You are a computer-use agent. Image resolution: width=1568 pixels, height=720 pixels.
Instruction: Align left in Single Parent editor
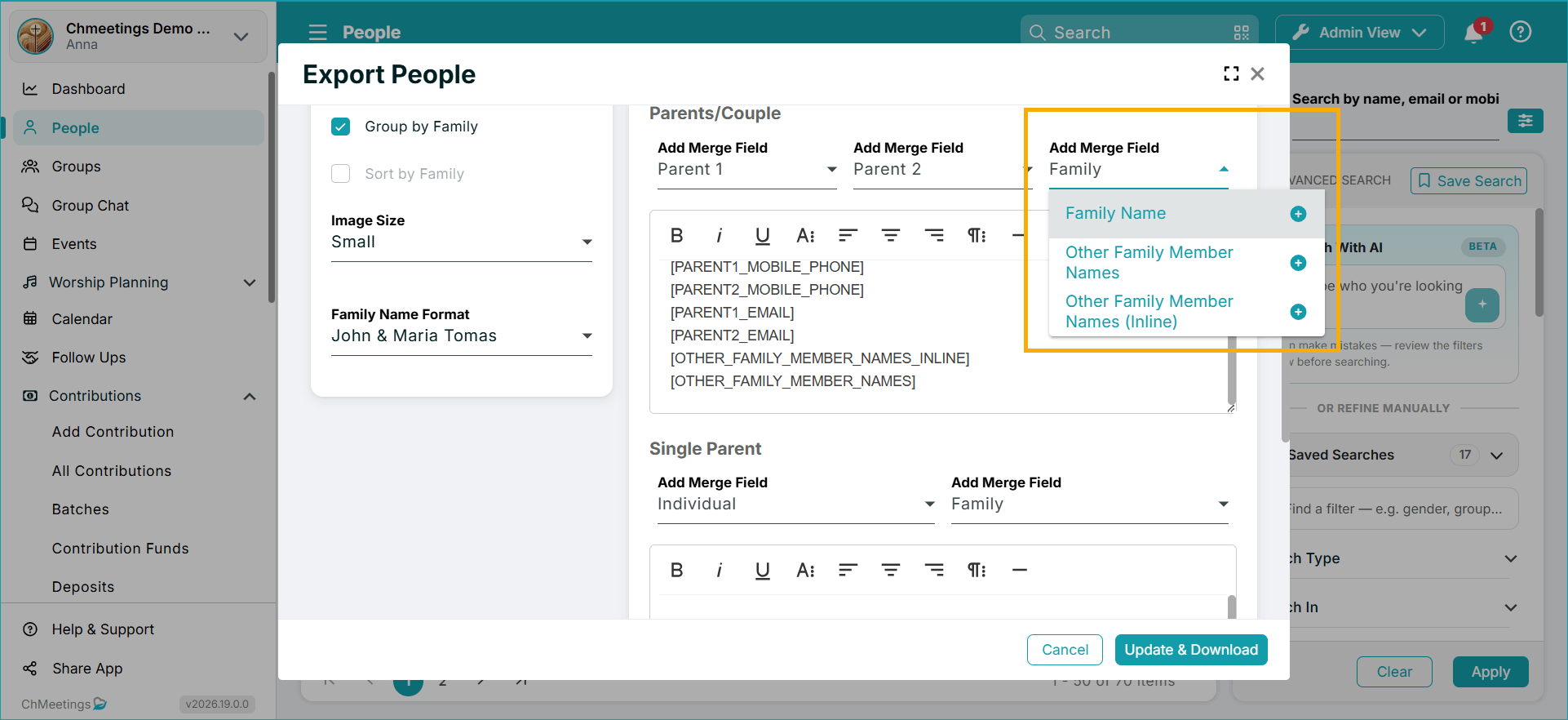(x=848, y=571)
